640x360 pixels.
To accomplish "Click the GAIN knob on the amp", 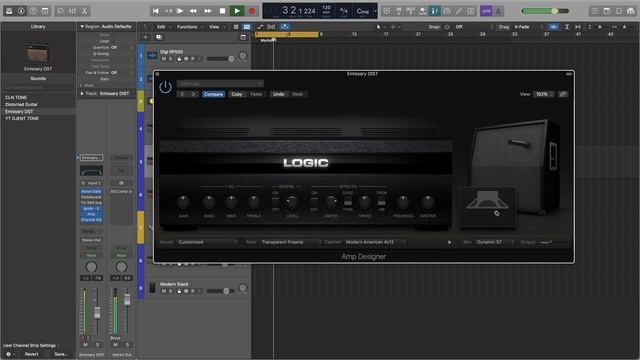I will click(184, 202).
